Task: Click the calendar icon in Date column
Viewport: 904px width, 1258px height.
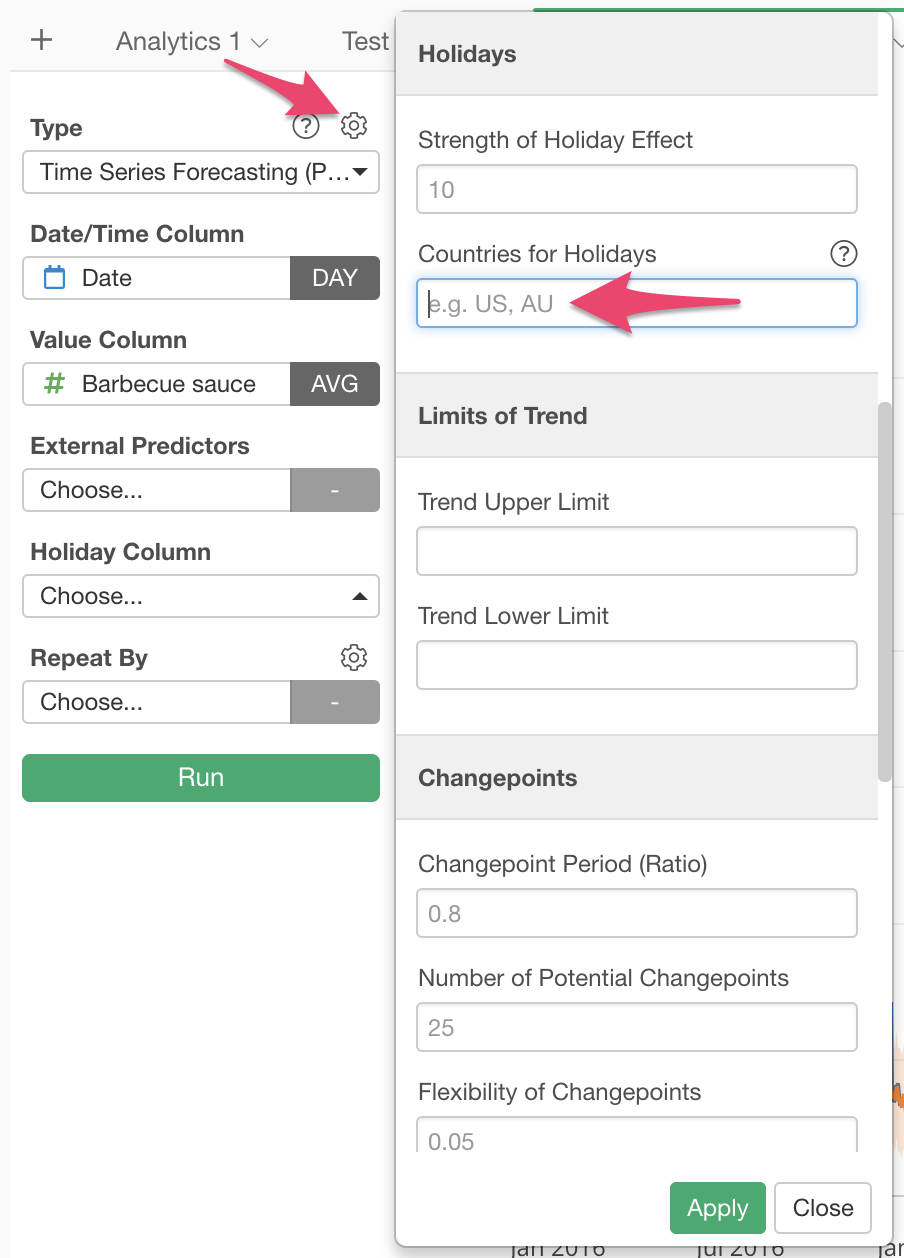Action: point(55,278)
